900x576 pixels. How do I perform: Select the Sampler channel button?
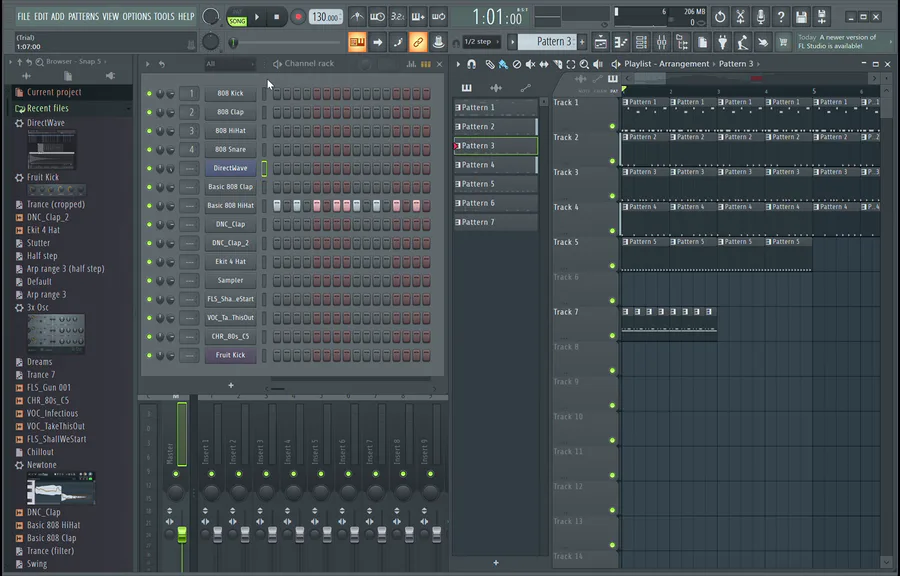click(230, 281)
